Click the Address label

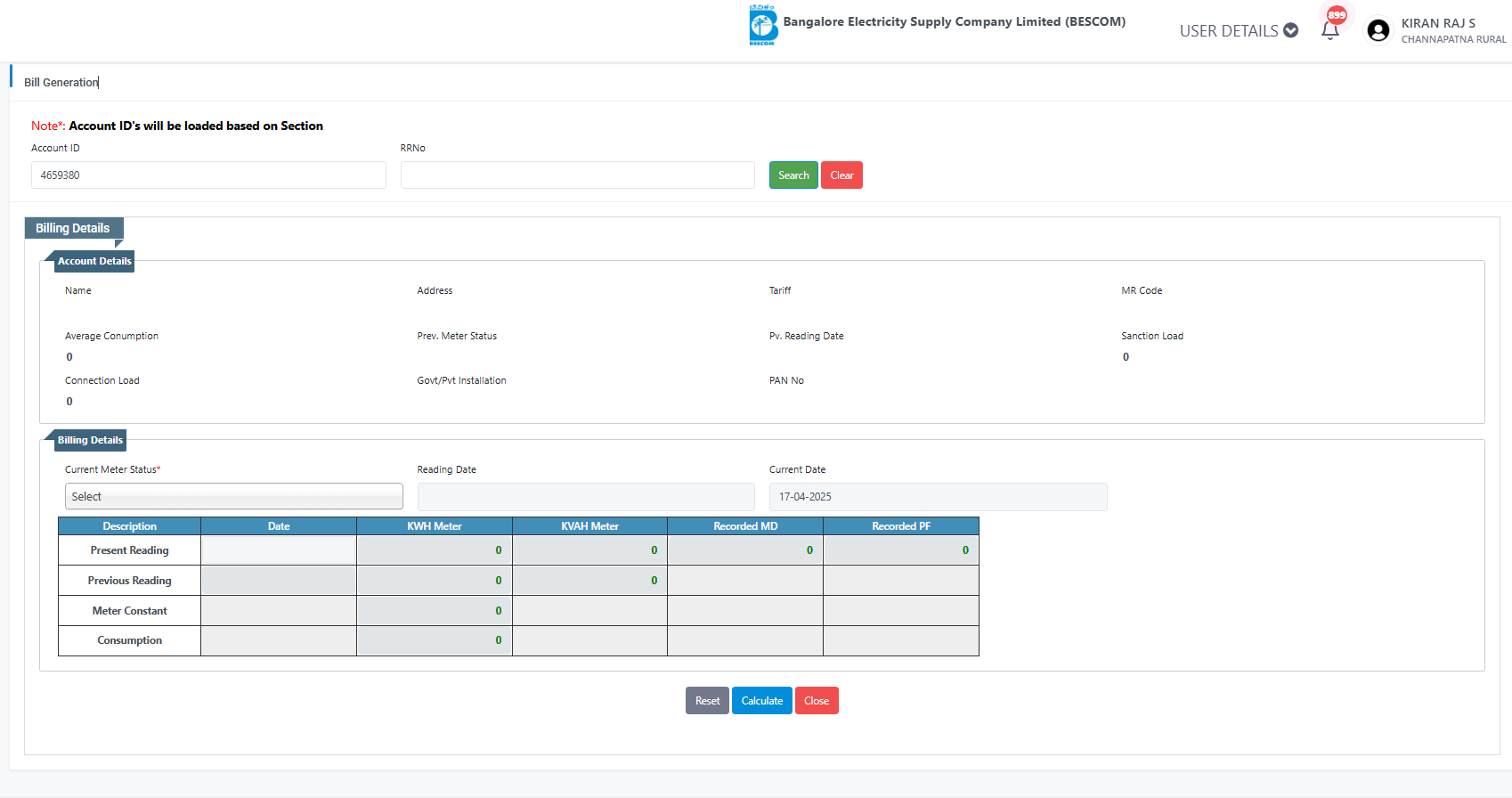[435, 290]
